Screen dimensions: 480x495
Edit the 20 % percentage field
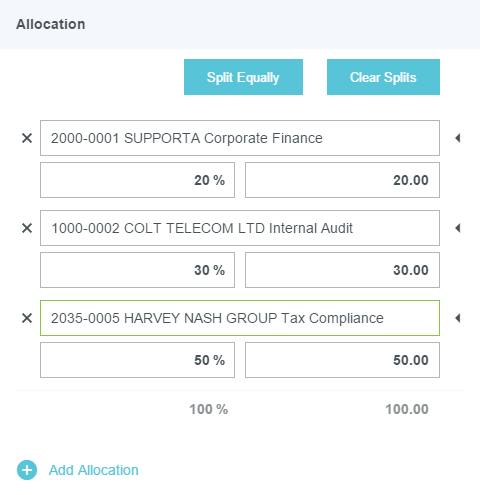coord(137,180)
